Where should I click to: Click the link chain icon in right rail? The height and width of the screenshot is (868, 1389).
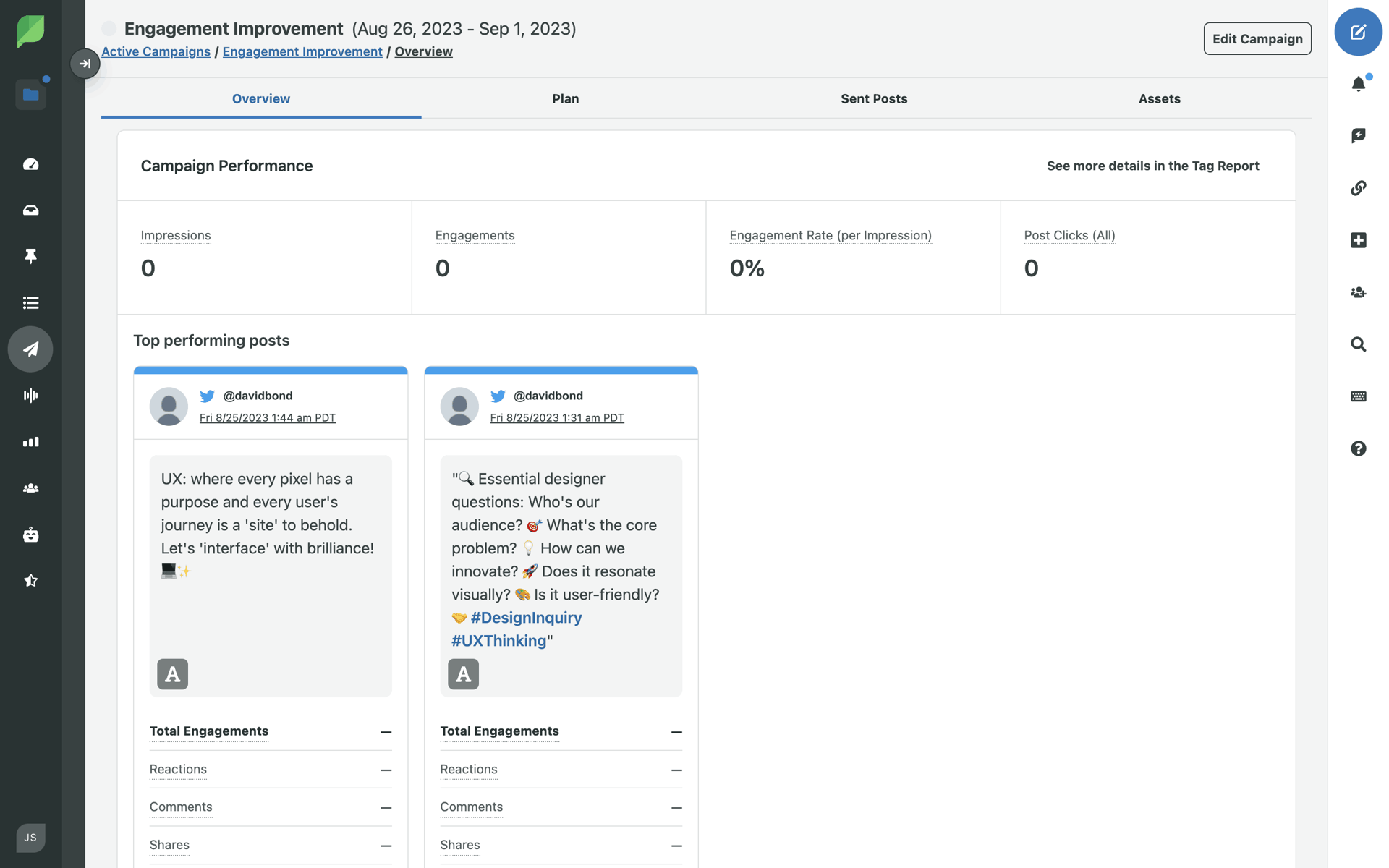coord(1359,188)
